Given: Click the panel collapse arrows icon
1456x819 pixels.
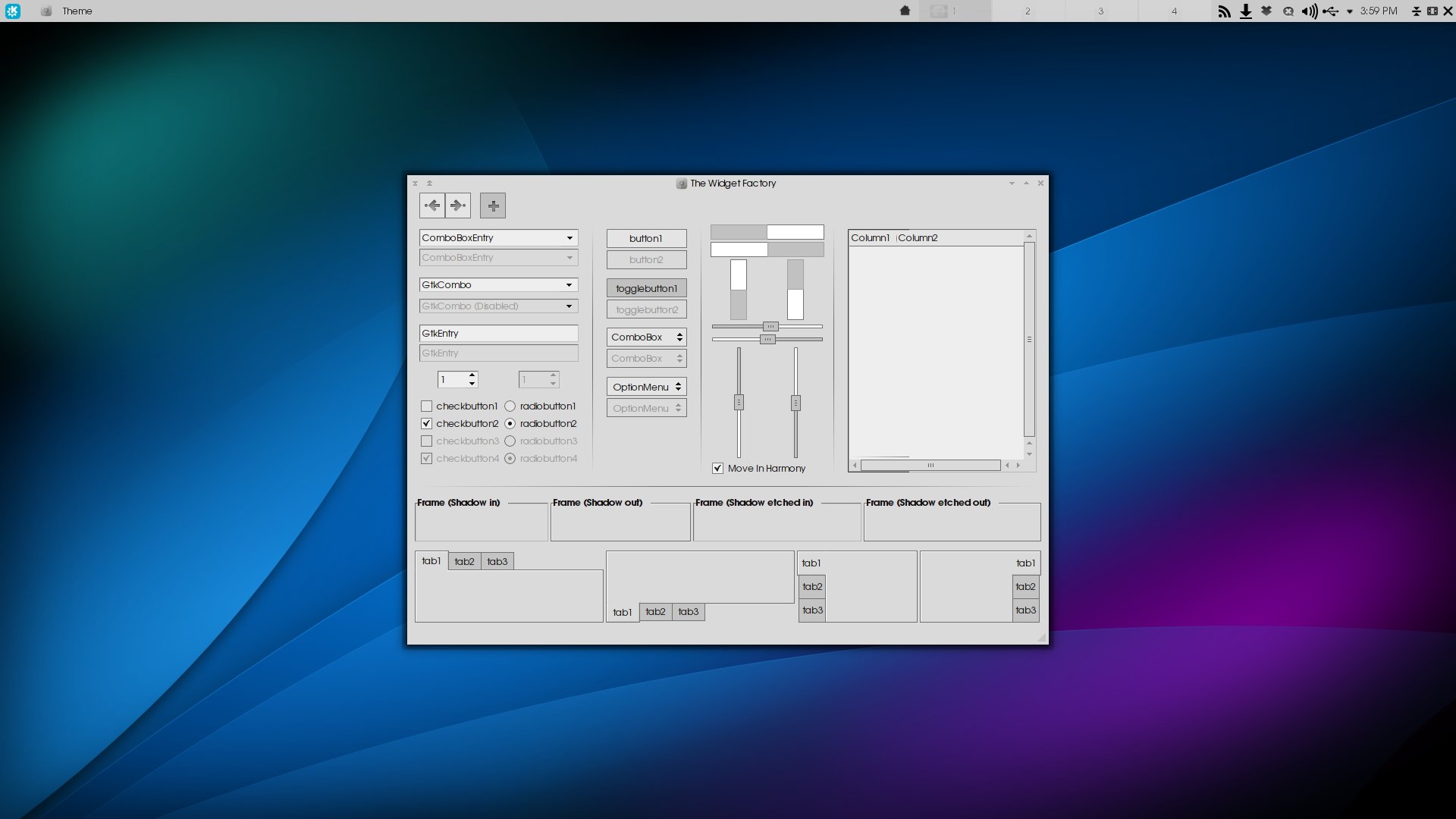Looking at the screenshot, I should pyautogui.click(x=1416, y=11).
